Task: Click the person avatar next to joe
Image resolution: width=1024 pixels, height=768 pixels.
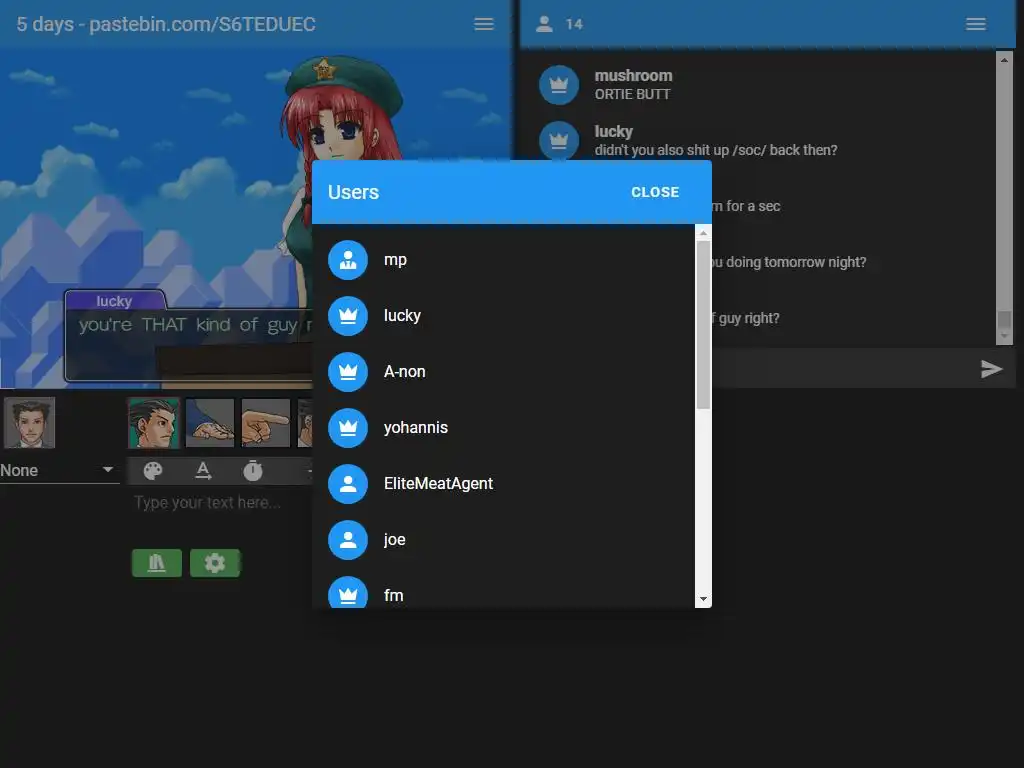Action: pyautogui.click(x=348, y=540)
